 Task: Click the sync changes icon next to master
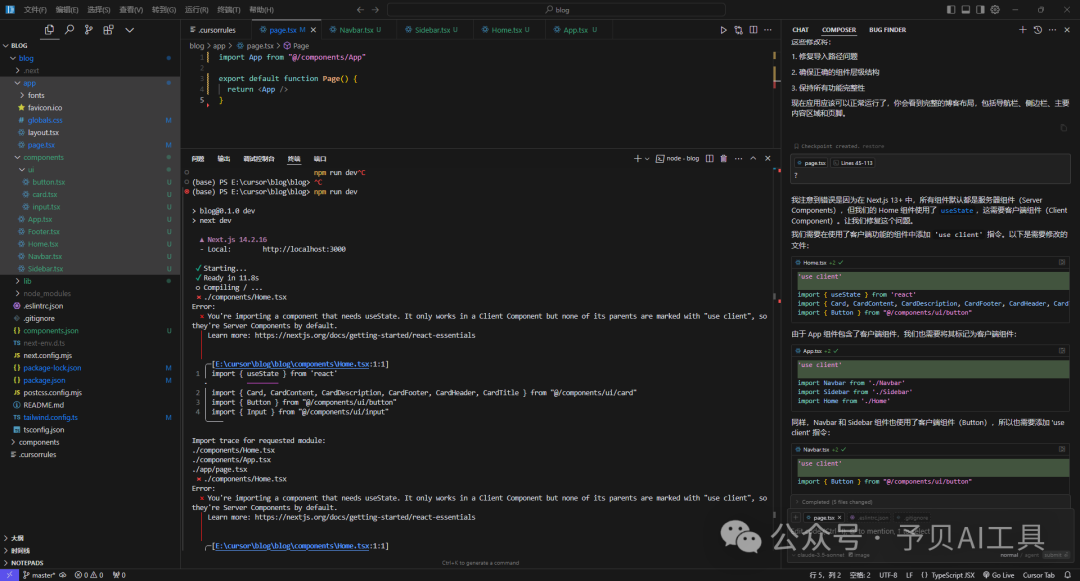(63, 575)
